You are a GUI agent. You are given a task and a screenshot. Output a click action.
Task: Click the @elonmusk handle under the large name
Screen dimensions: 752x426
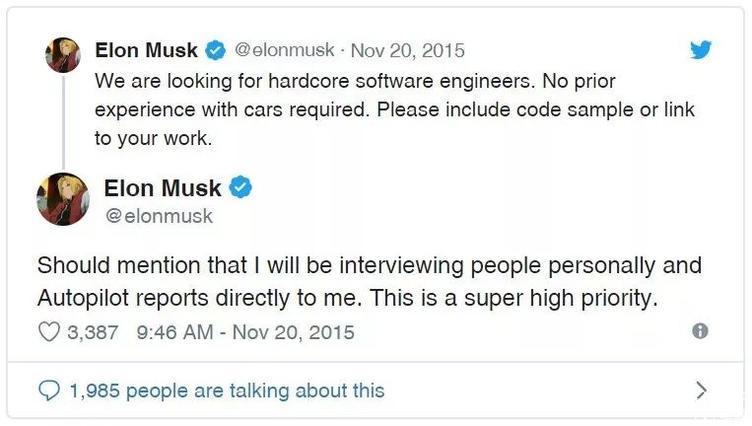(158, 216)
